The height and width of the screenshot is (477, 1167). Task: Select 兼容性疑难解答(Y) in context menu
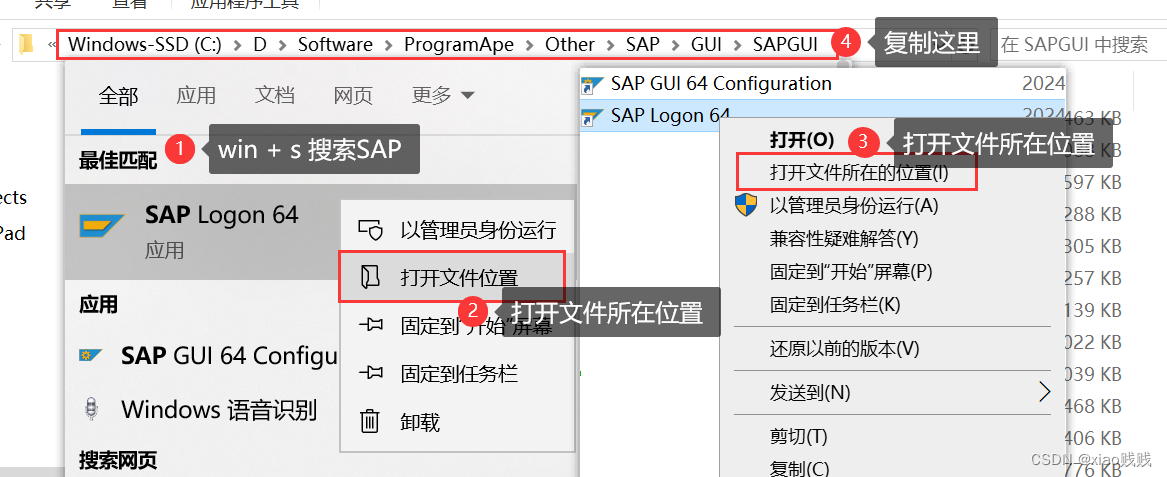point(844,238)
